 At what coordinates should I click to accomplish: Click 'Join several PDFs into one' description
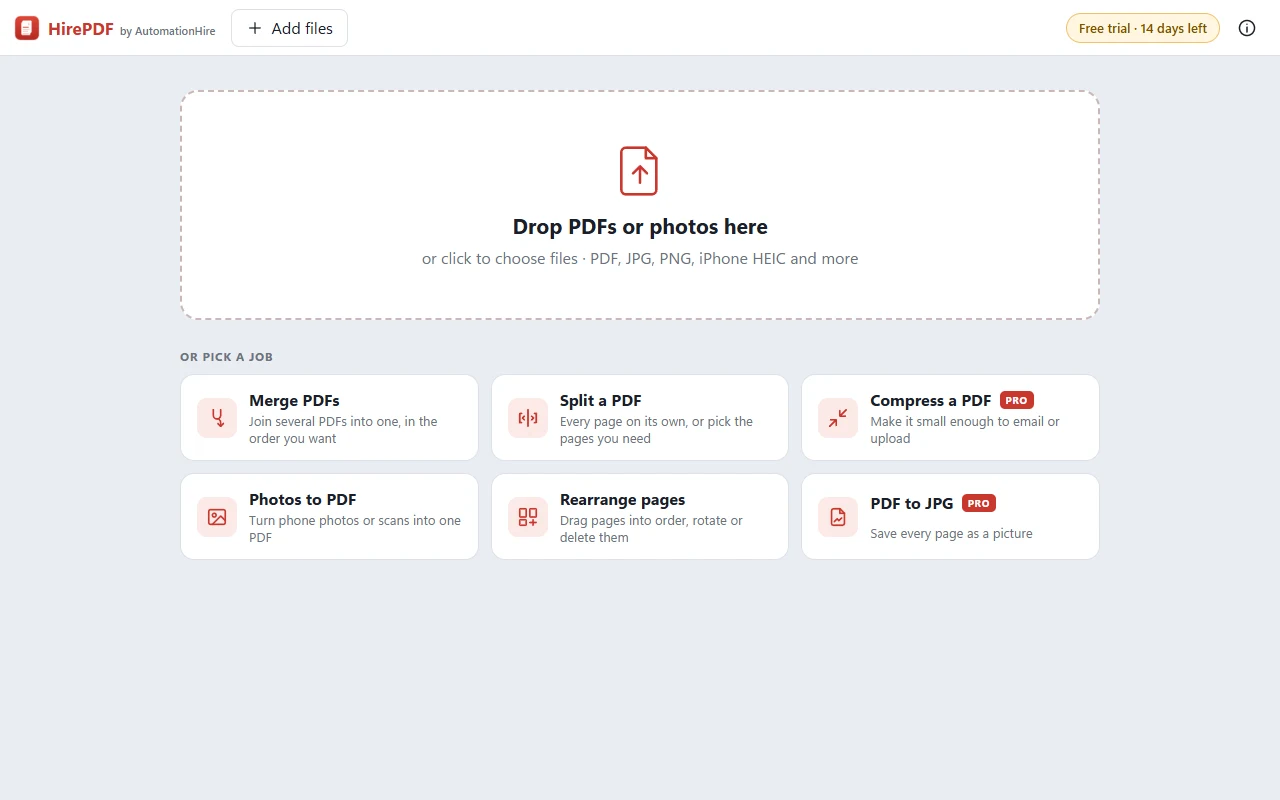point(343,430)
